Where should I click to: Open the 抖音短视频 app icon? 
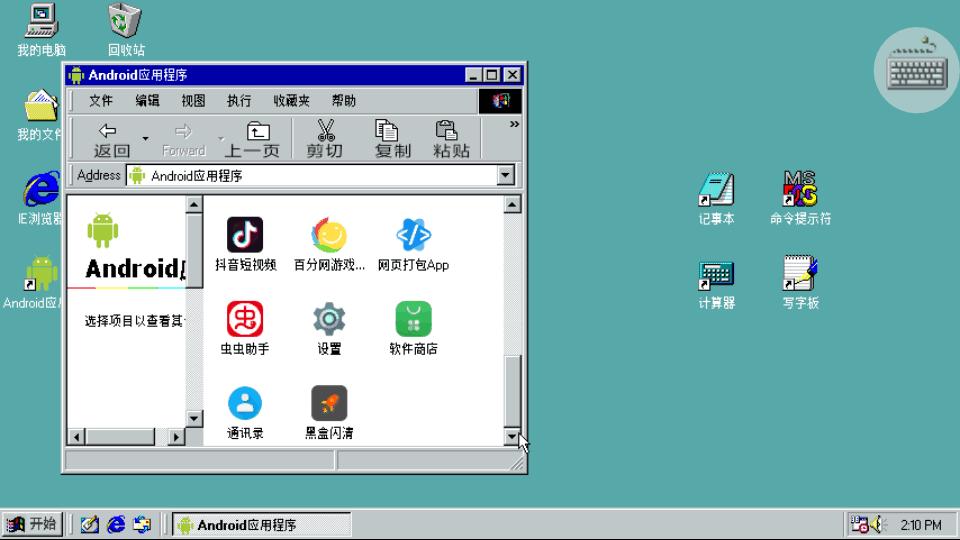pyautogui.click(x=245, y=235)
